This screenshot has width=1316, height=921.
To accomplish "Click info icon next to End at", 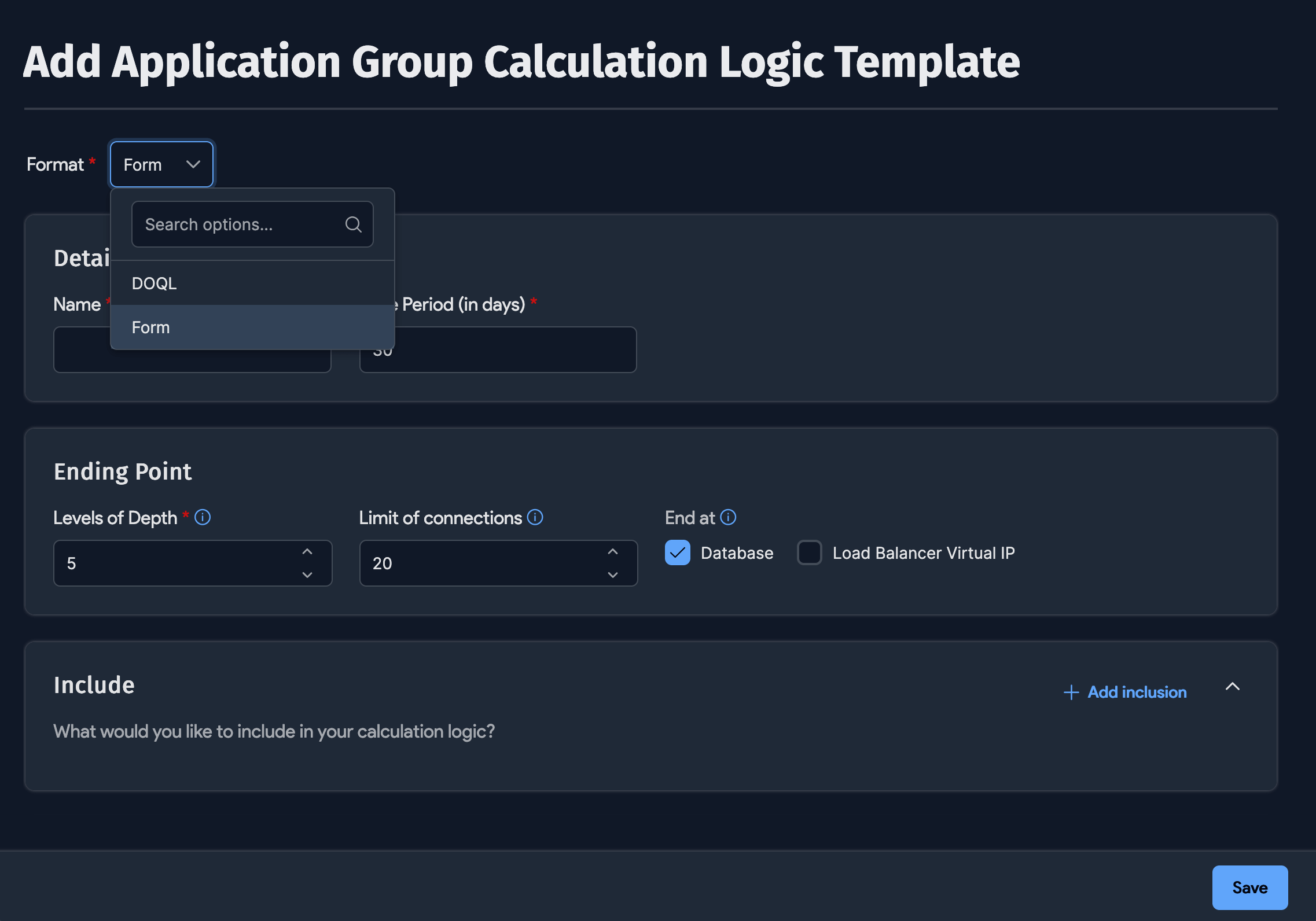I will pos(728,517).
